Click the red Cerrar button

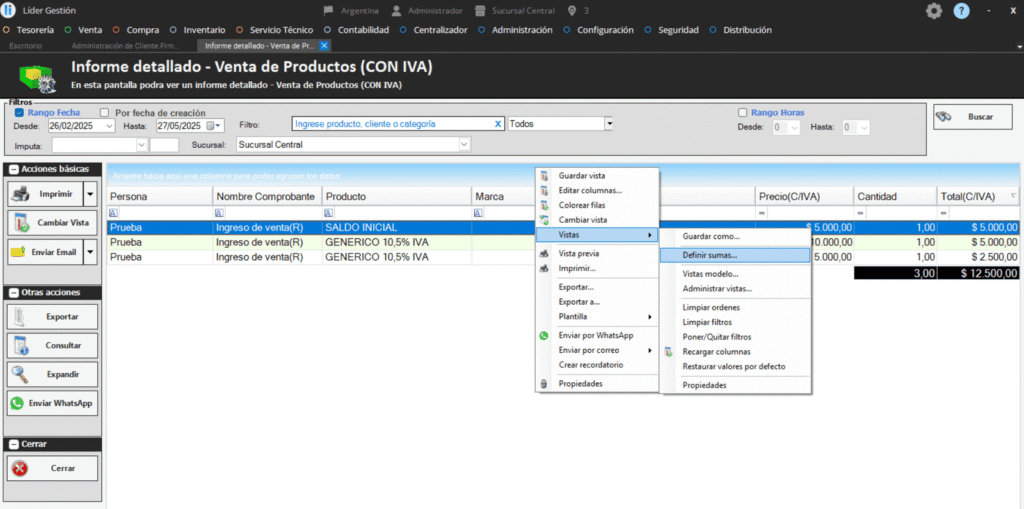point(53,468)
